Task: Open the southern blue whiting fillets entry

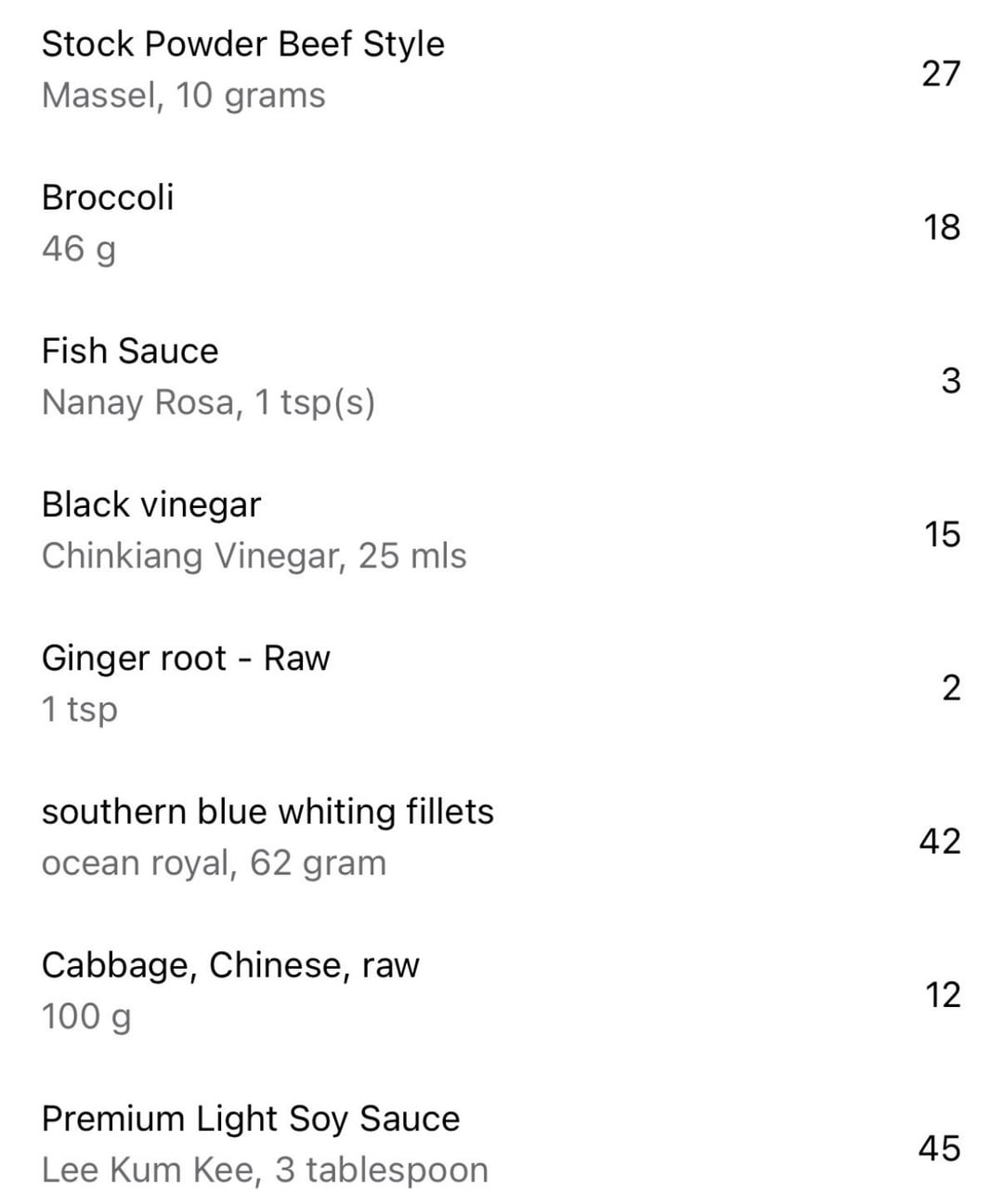Action: click(x=267, y=812)
